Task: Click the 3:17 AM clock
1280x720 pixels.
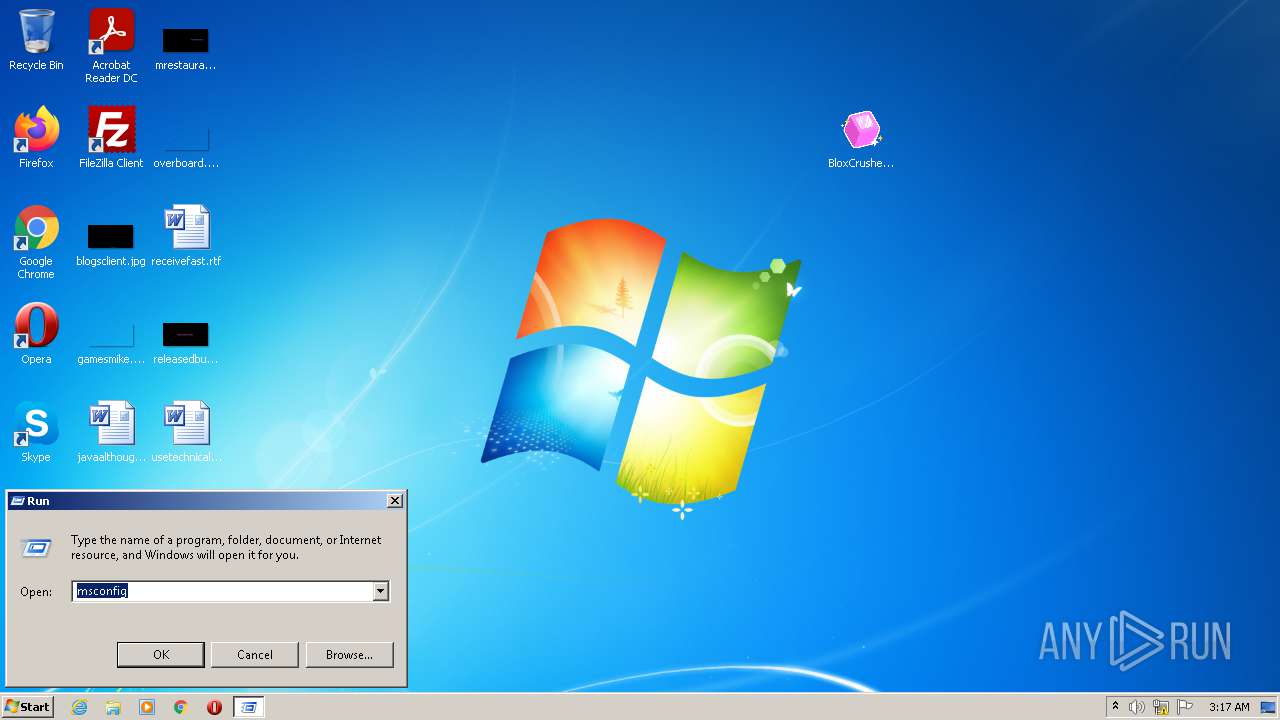Action: point(1229,707)
